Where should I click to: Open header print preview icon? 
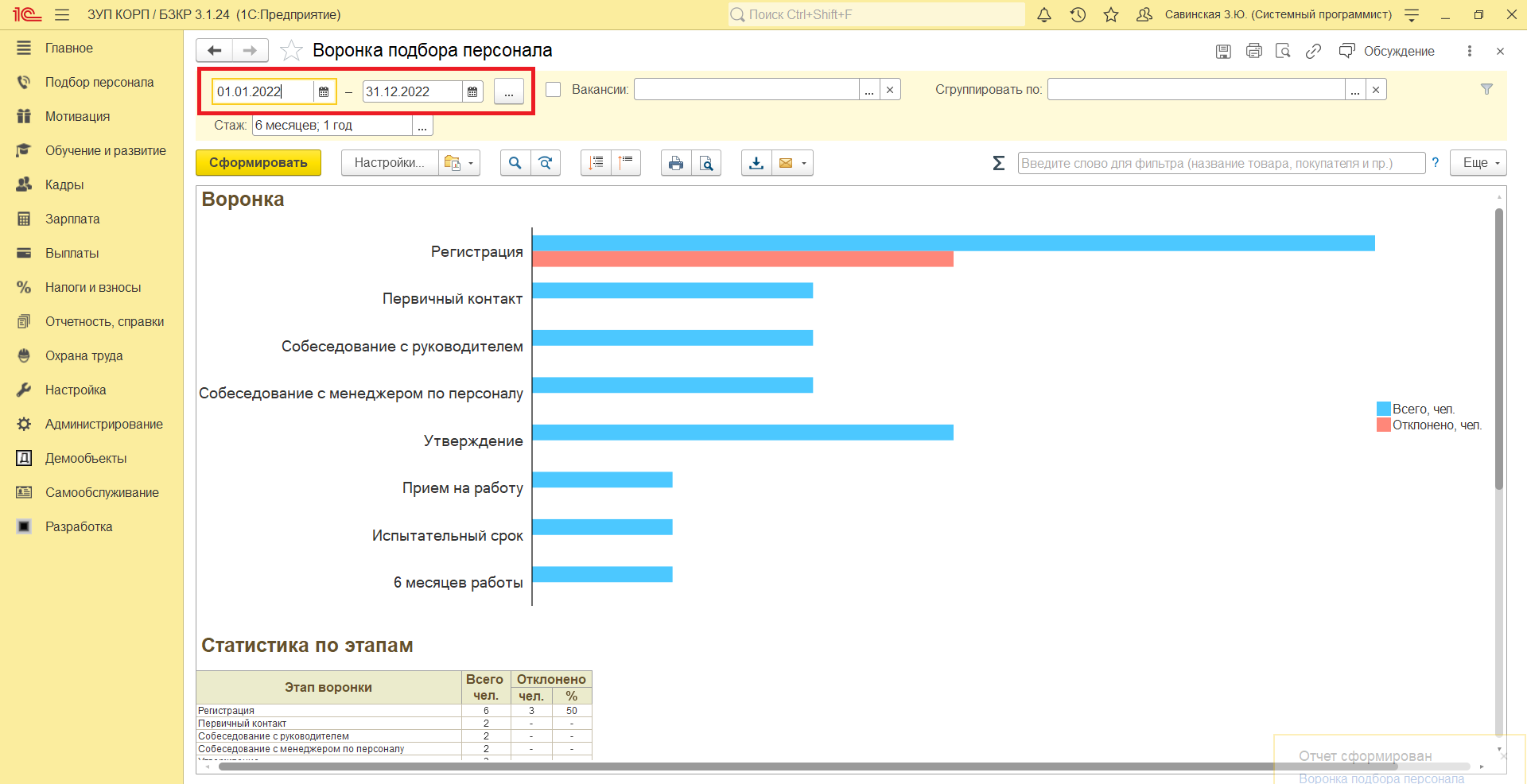coord(1283,52)
